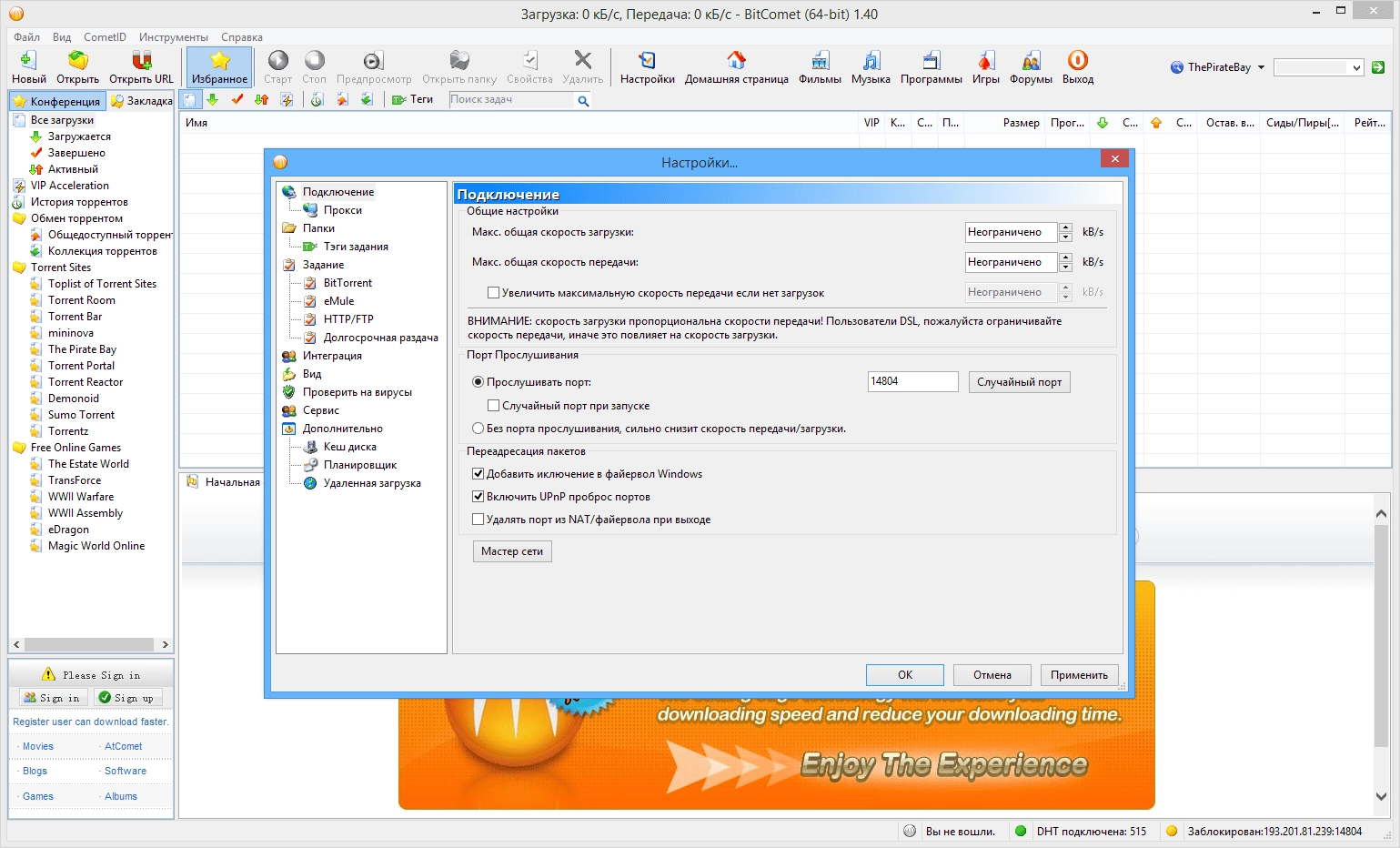
Task: Click the Теги button in the task toolbar
Action: click(x=413, y=99)
